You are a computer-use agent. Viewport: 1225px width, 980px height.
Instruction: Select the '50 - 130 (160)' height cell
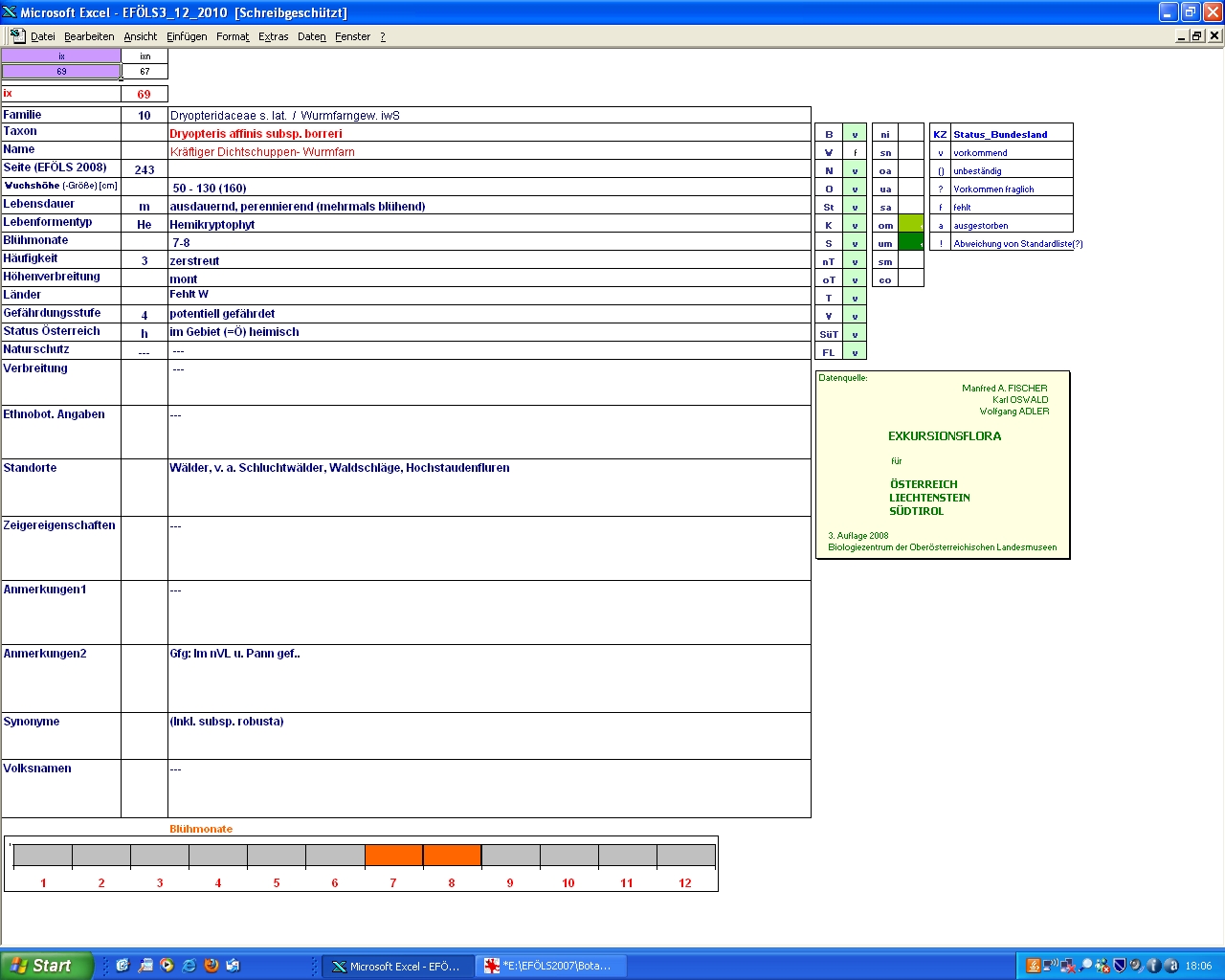(489, 188)
